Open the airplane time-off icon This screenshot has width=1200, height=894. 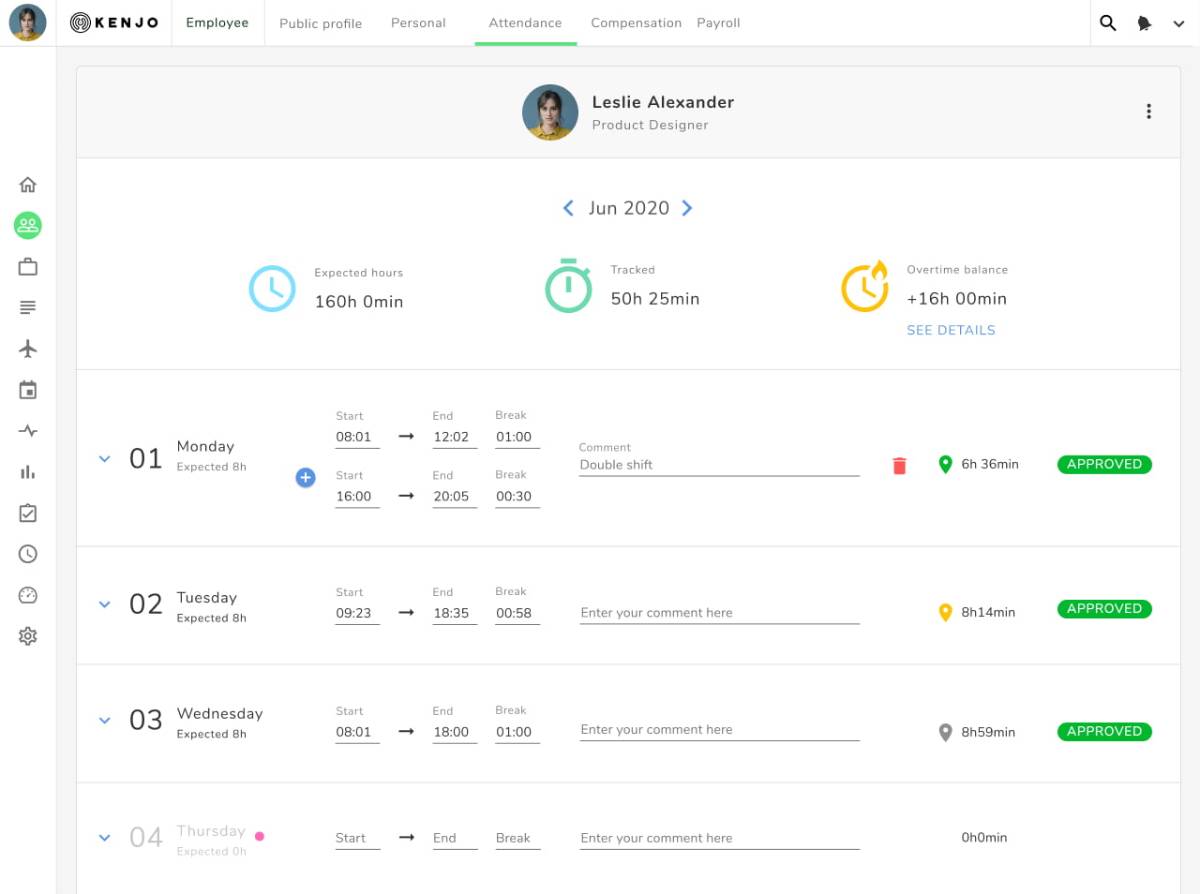[x=28, y=348]
